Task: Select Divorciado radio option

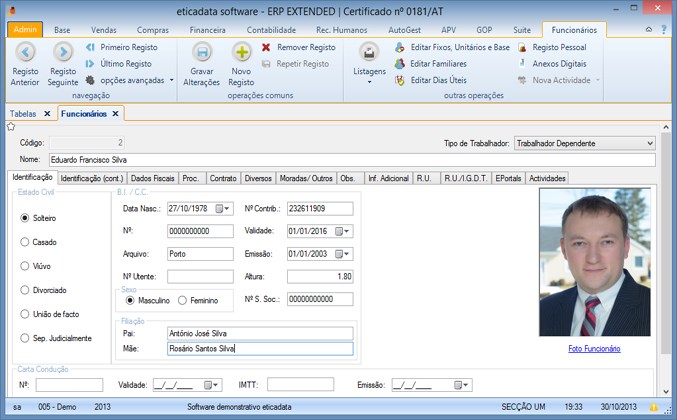Action: coord(25,290)
